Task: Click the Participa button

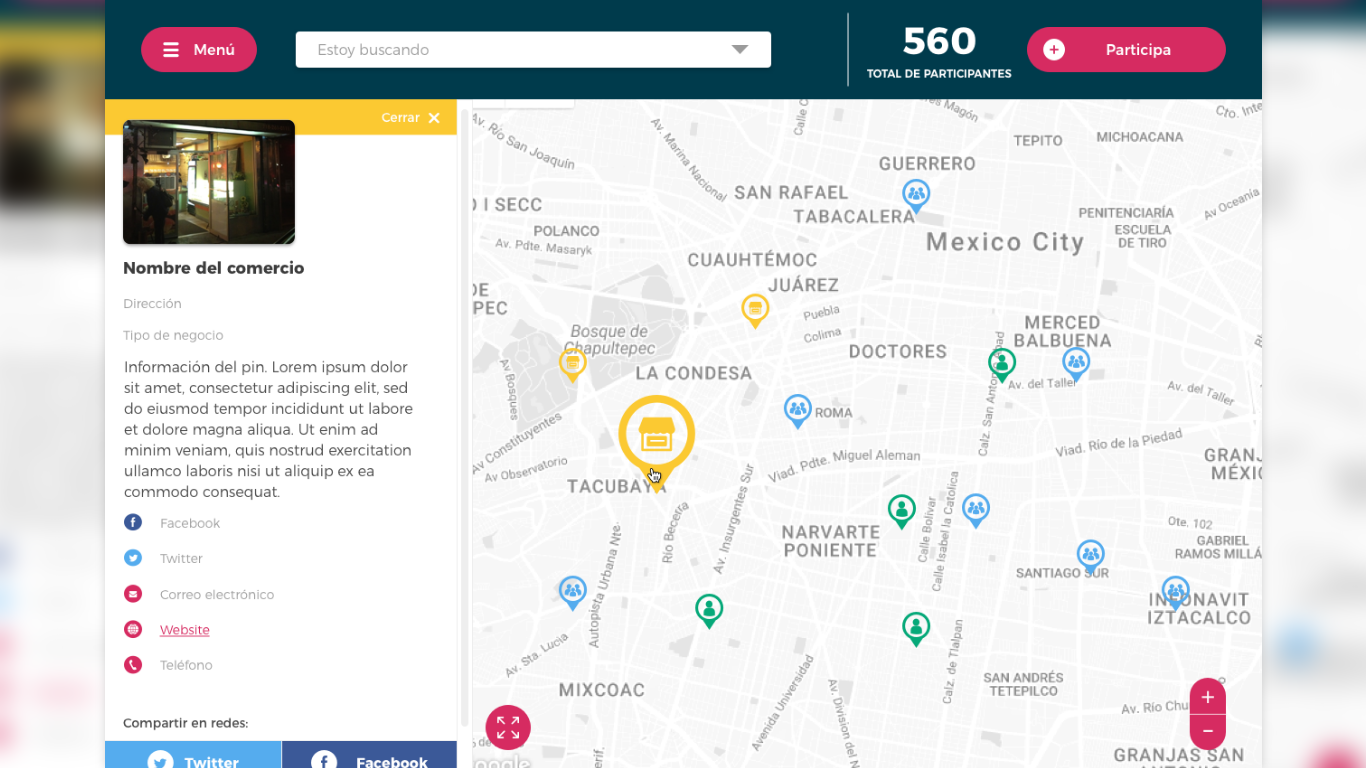Action: (x=1125, y=50)
